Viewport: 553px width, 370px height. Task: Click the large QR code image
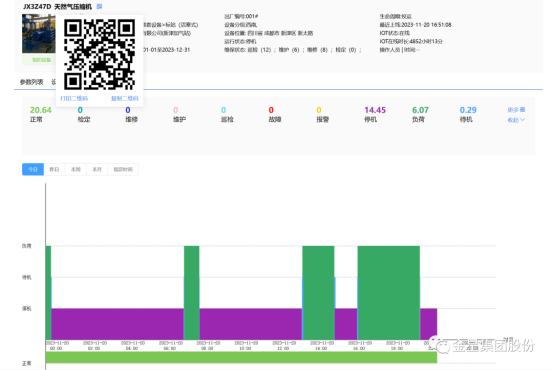pos(99,54)
